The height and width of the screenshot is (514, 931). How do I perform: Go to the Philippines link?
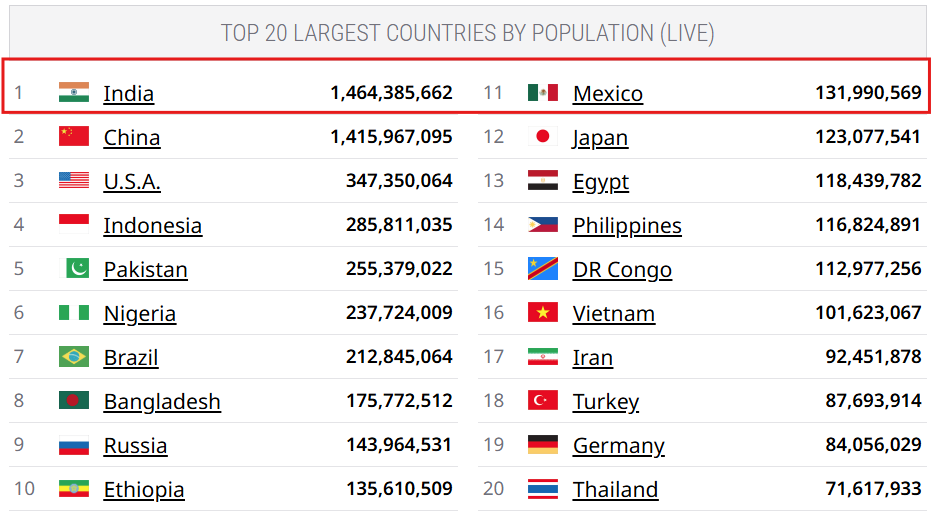click(x=627, y=226)
